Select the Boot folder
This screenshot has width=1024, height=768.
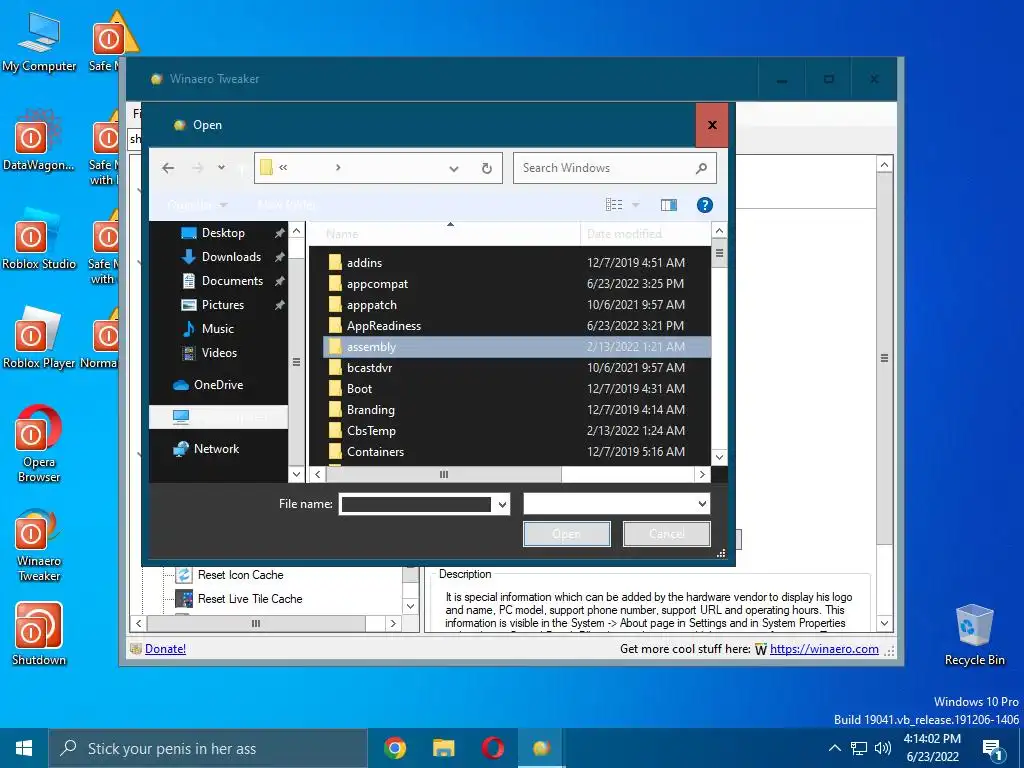[x=359, y=389]
